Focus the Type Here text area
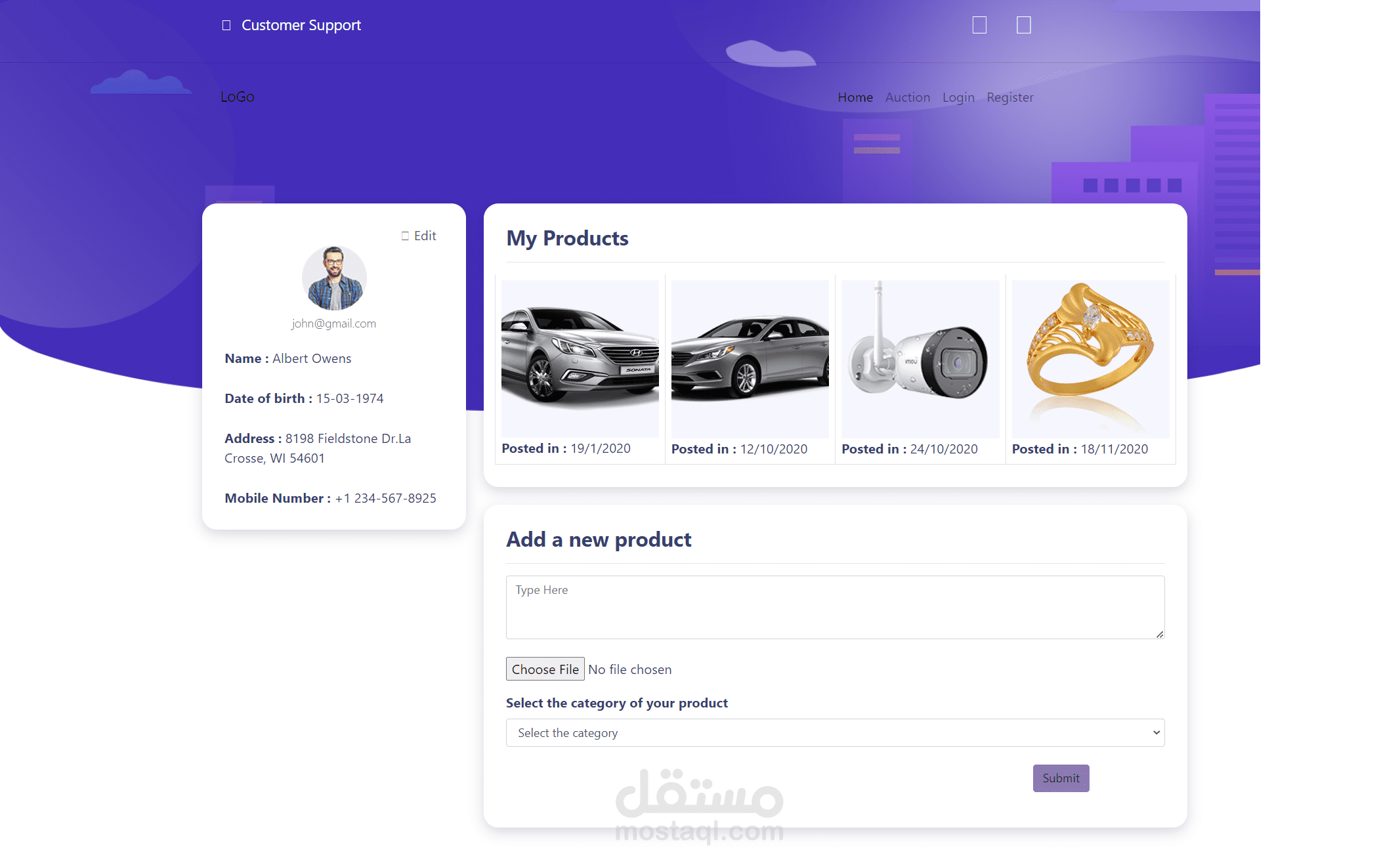This screenshot has width=1400, height=863. [x=835, y=607]
